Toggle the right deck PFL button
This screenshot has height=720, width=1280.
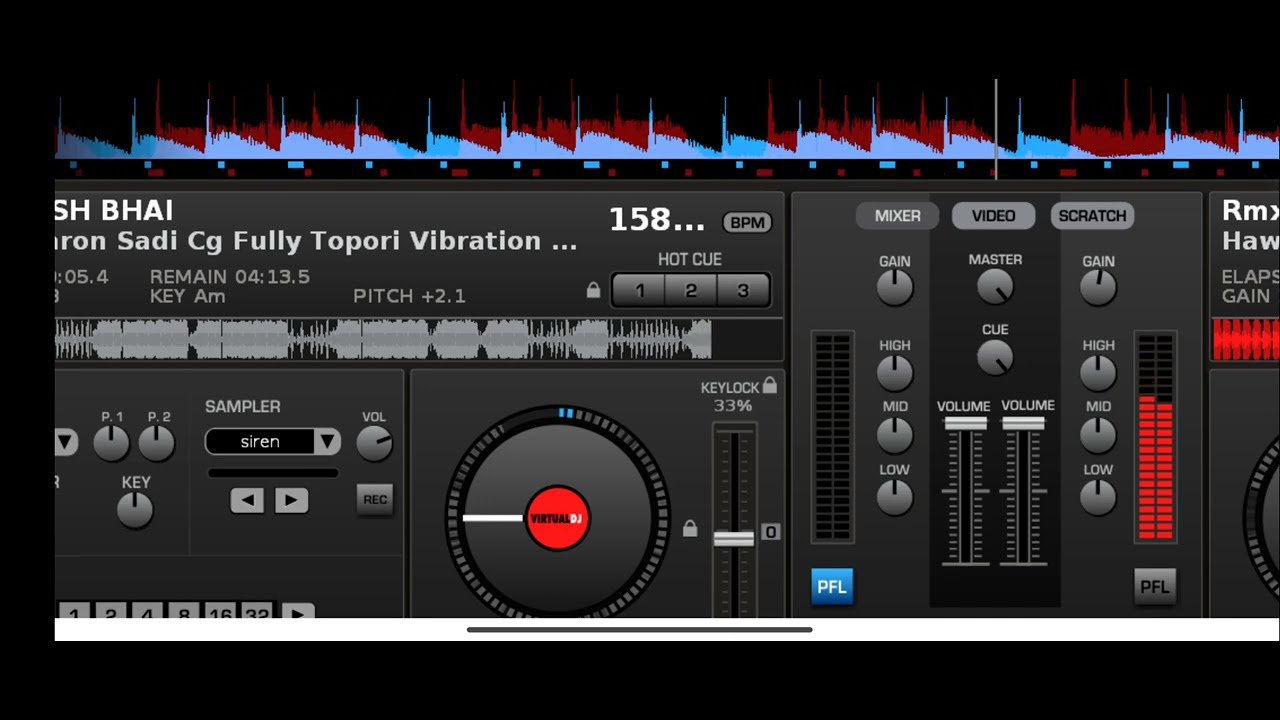(x=1155, y=587)
